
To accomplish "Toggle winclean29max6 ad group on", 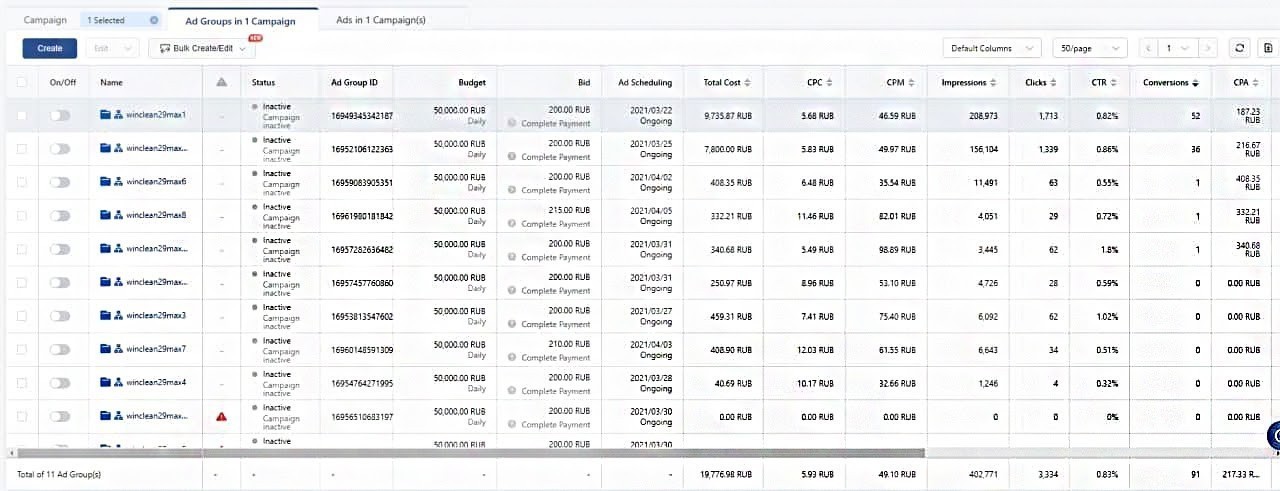I will tap(61, 182).
